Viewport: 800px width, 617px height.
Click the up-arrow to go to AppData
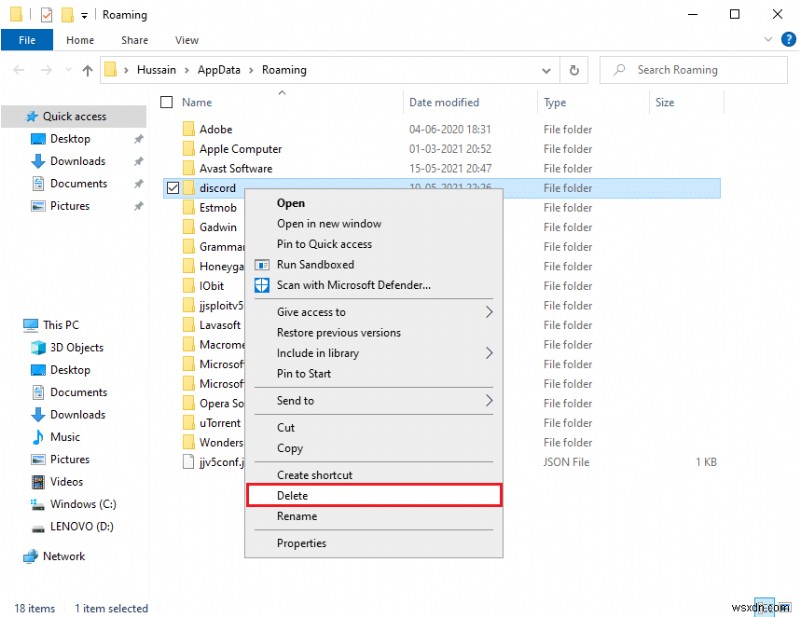click(89, 70)
